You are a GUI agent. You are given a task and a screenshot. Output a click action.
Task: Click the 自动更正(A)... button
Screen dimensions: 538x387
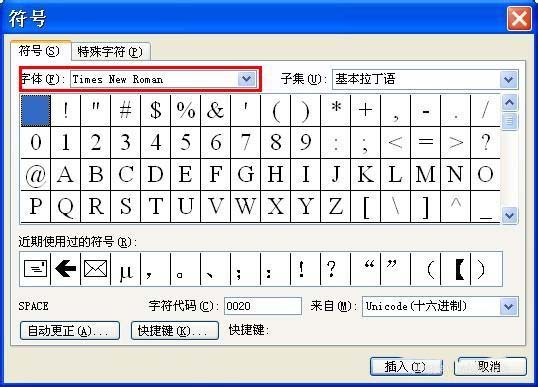[70, 331]
